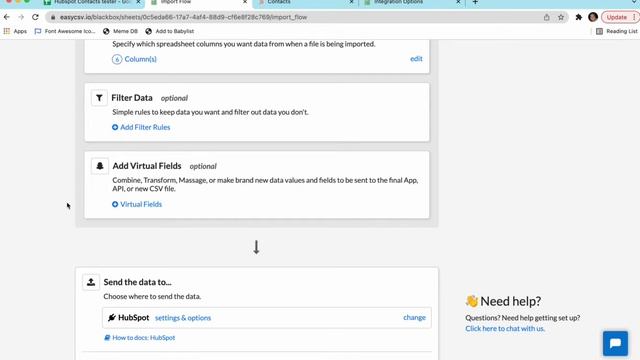This screenshot has height=360, width=640.
Task: Close the Contacts browser tab
Action: click(x=351, y=2)
